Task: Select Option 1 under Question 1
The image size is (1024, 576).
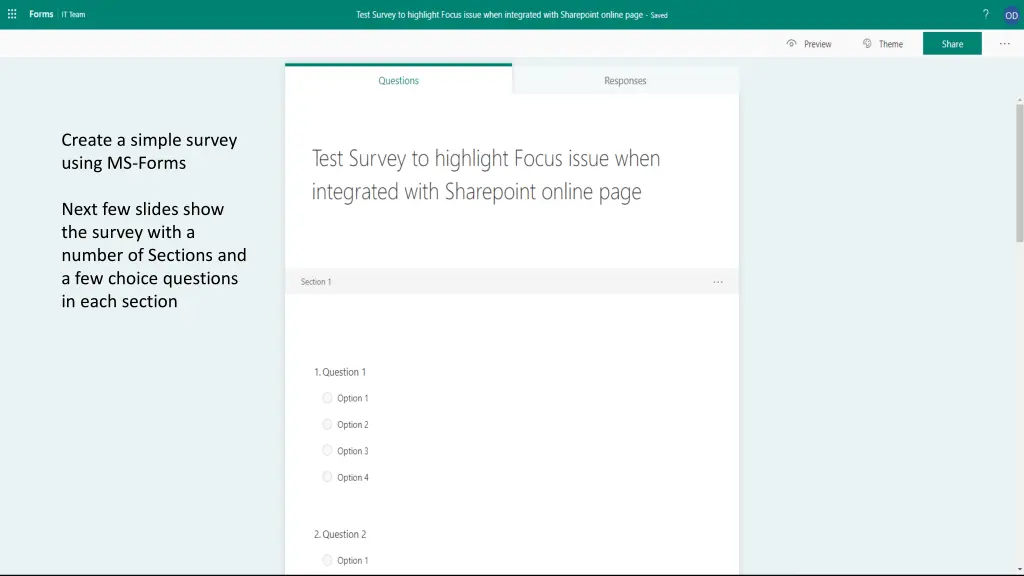Action: coord(327,398)
